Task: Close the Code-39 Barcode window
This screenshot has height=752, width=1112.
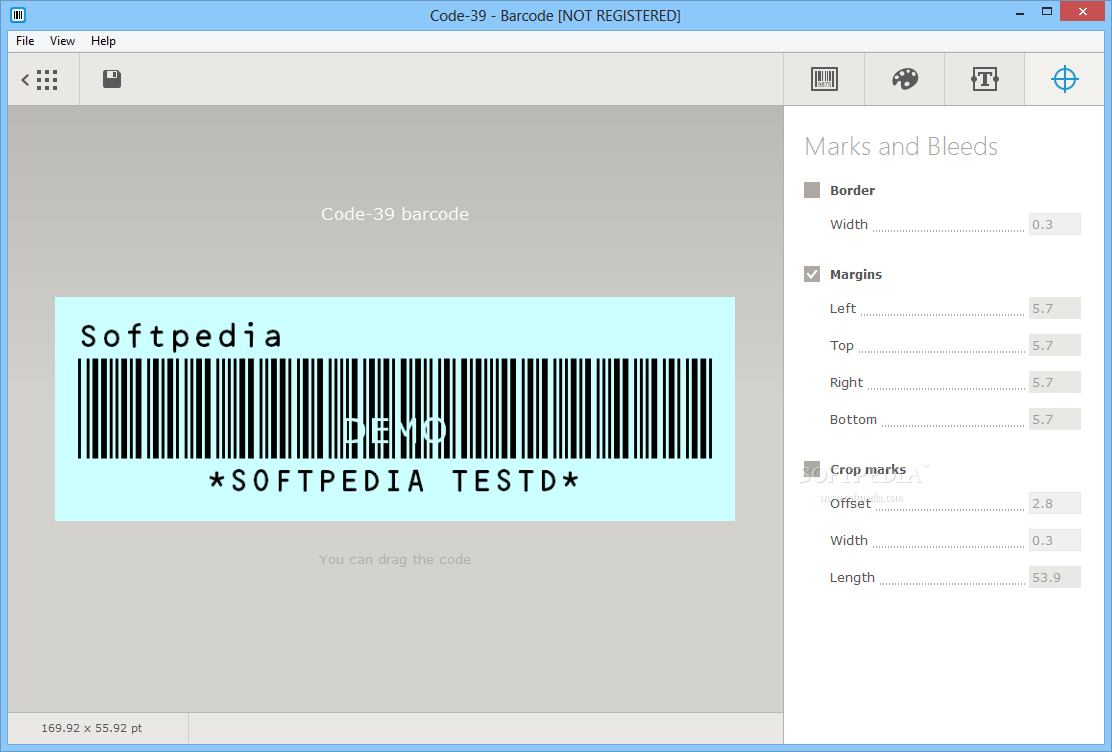Action: [1082, 11]
